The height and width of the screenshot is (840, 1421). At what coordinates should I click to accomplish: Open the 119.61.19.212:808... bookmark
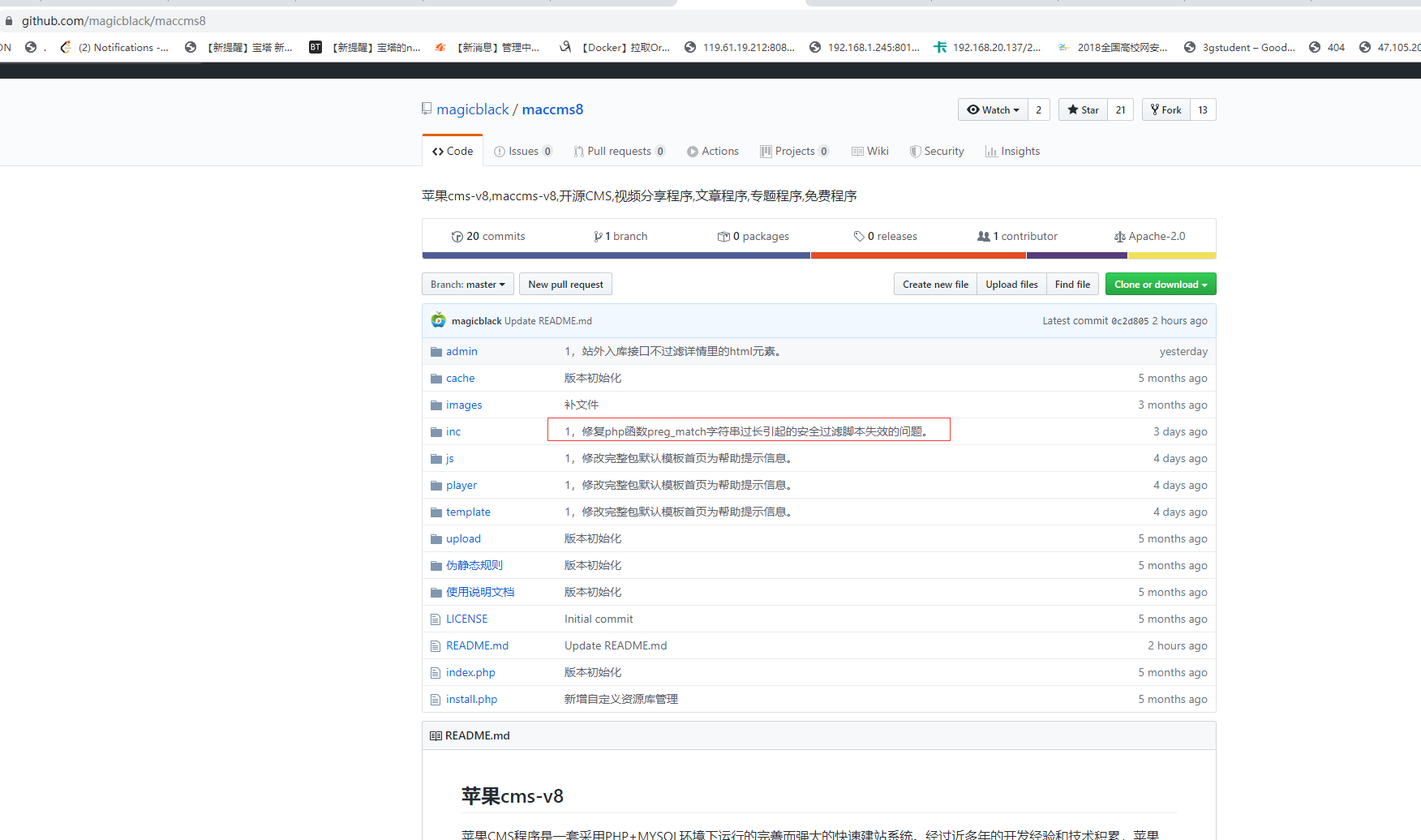pos(740,47)
